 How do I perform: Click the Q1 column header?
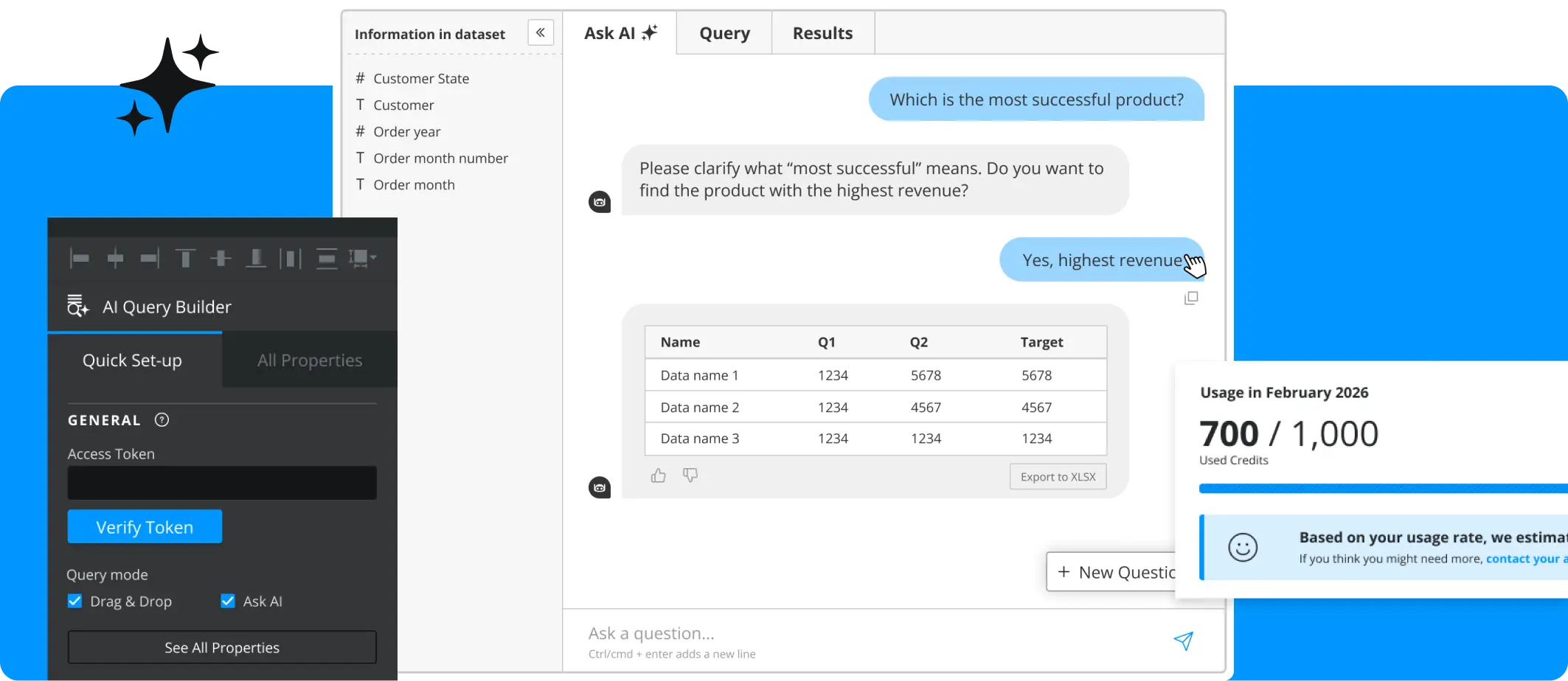tap(826, 342)
